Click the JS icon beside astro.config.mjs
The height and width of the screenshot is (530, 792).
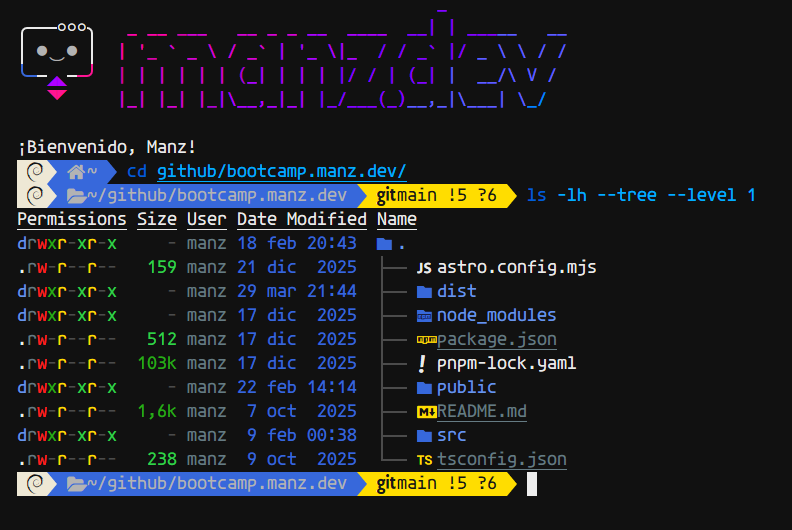424,268
